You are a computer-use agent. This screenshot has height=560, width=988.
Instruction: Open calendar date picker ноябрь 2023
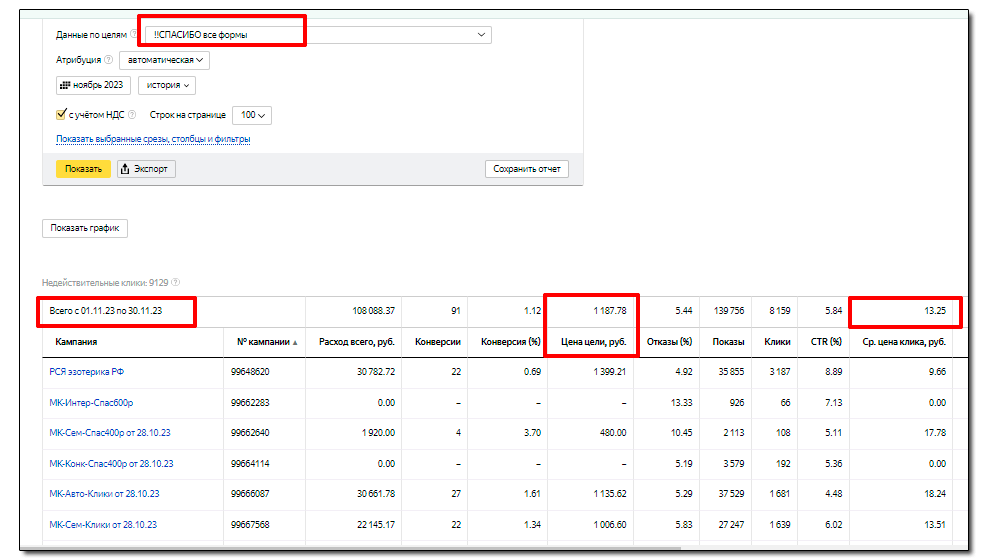(94, 86)
